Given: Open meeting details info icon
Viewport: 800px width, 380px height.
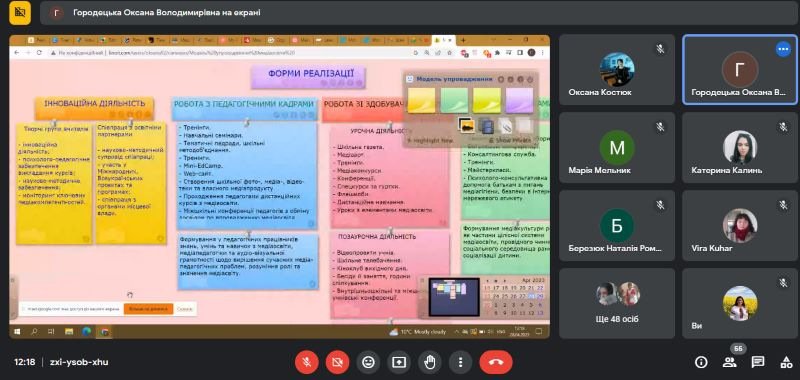Looking at the screenshot, I should 702,362.
